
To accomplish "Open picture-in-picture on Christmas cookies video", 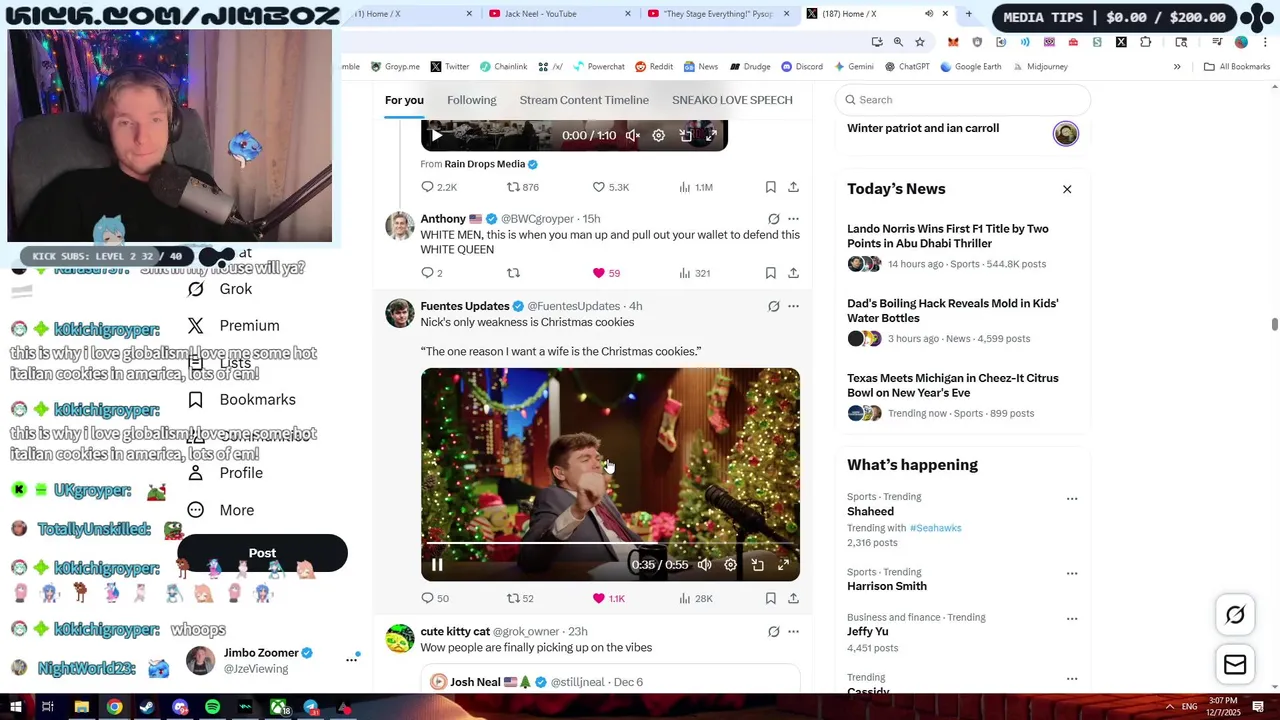I will pyautogui.click(x=757, y=565).
